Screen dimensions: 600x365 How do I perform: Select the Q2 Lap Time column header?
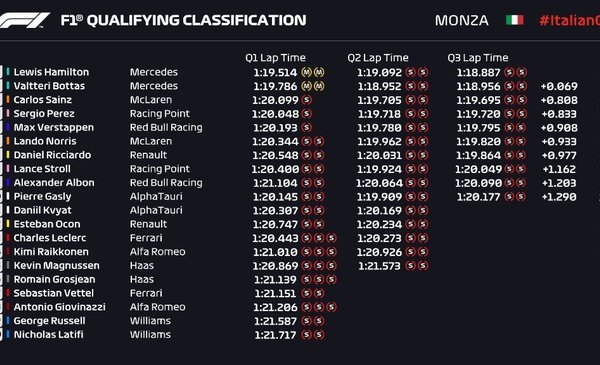click(378, 58)
